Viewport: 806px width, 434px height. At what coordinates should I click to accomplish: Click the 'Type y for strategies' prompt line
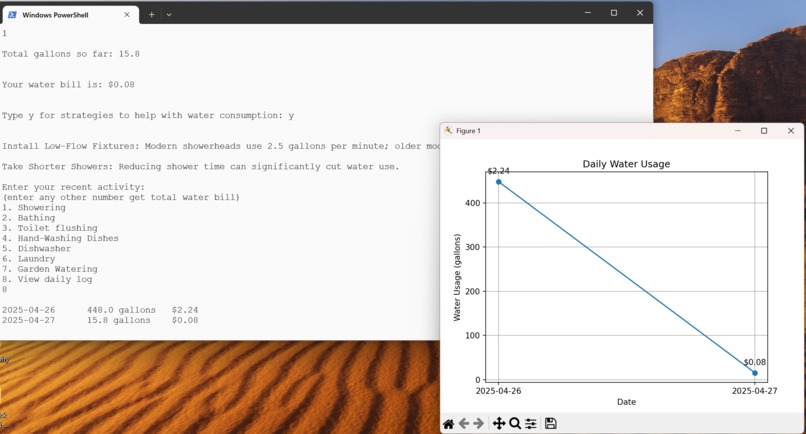pos(148,116)
